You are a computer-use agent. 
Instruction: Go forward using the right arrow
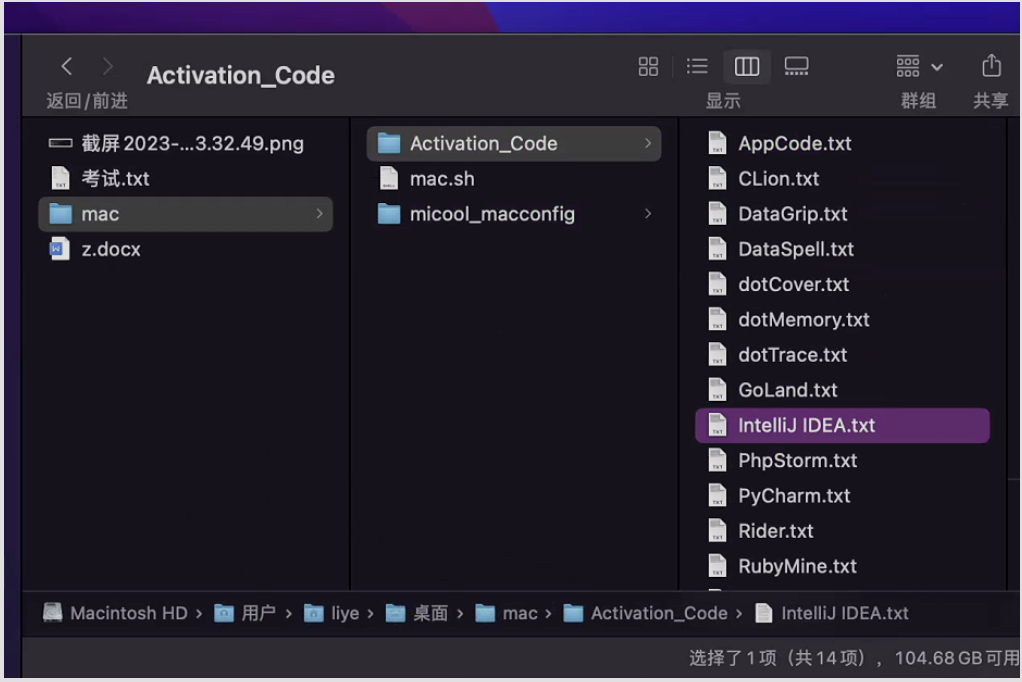tap(108, 67)
